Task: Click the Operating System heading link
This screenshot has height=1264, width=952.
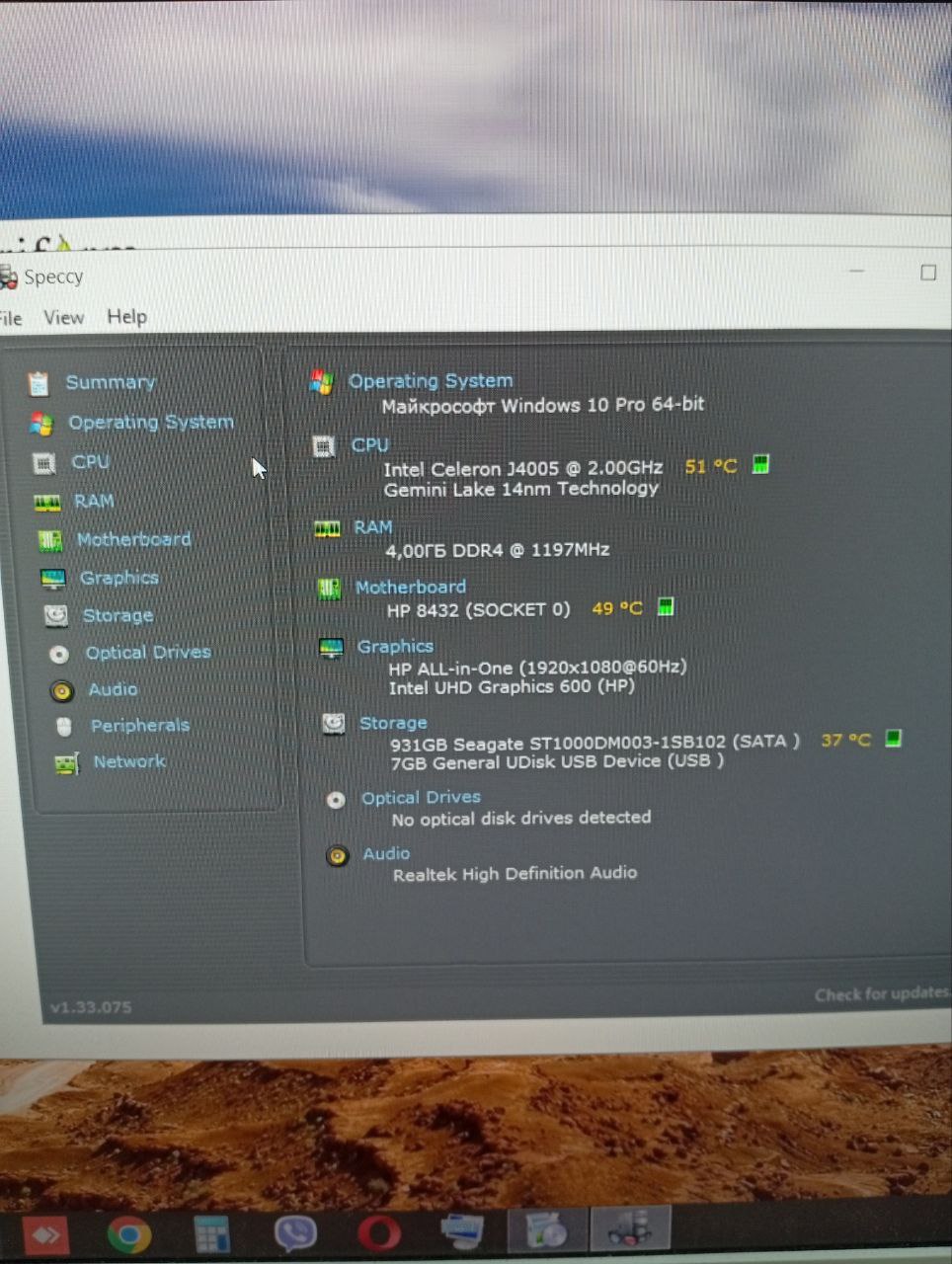Action: click(x=430, y=381)
